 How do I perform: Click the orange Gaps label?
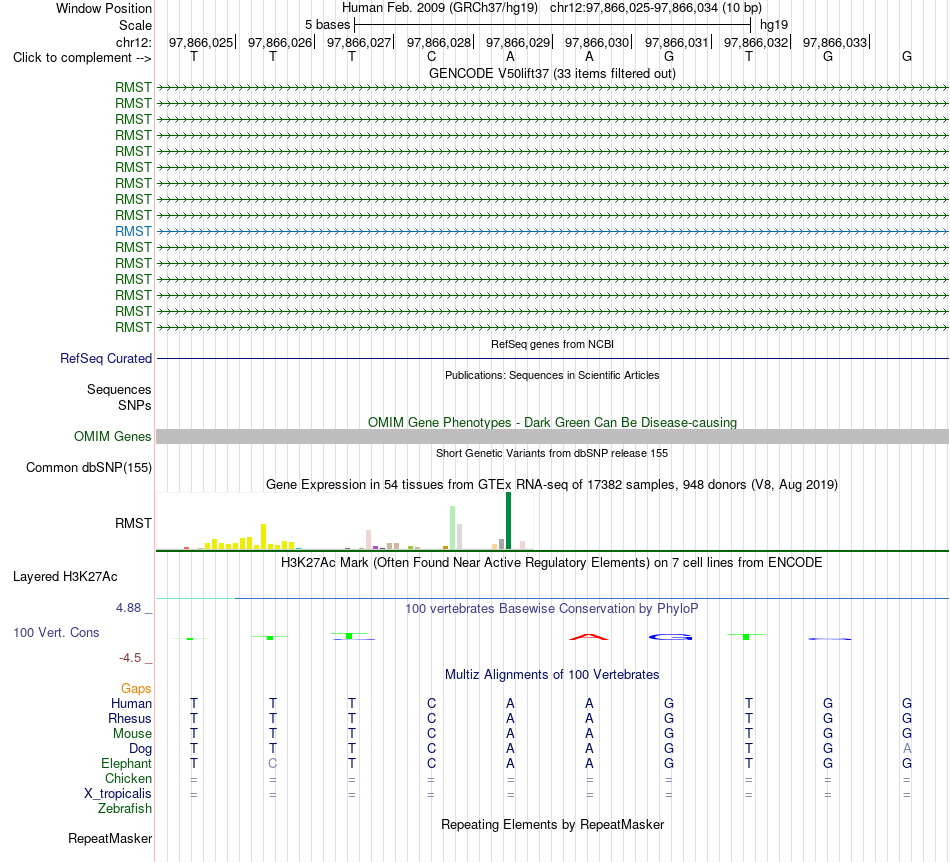136,688
